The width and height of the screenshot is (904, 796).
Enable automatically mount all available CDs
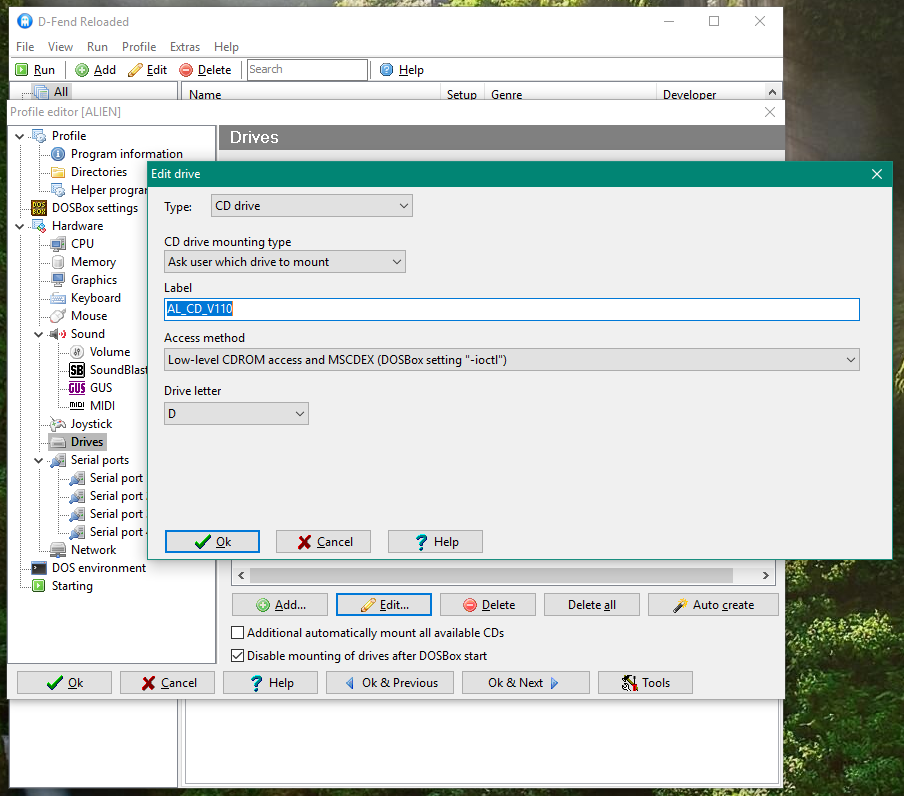click(238, 633)
